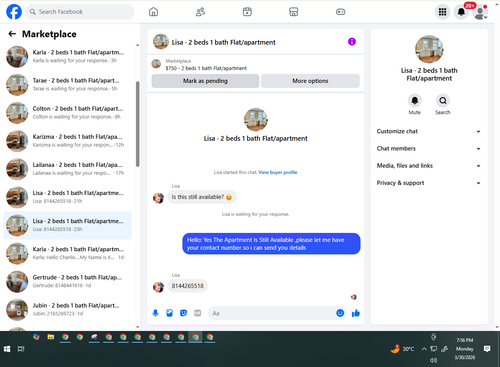Show hidden system tray icons chevron
500x367 pixels.
(424, 349)
